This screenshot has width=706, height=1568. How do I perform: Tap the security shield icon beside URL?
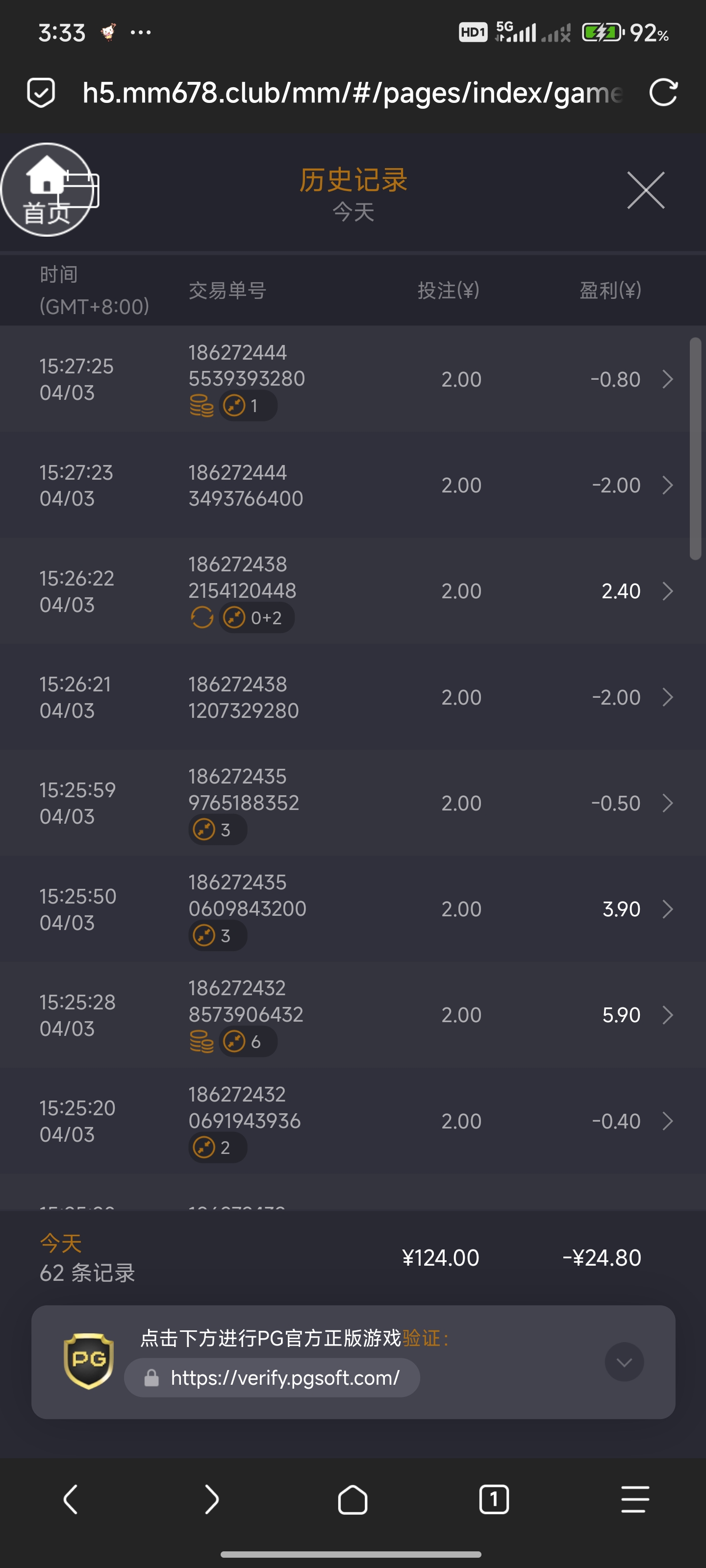(x=41, y=93)
